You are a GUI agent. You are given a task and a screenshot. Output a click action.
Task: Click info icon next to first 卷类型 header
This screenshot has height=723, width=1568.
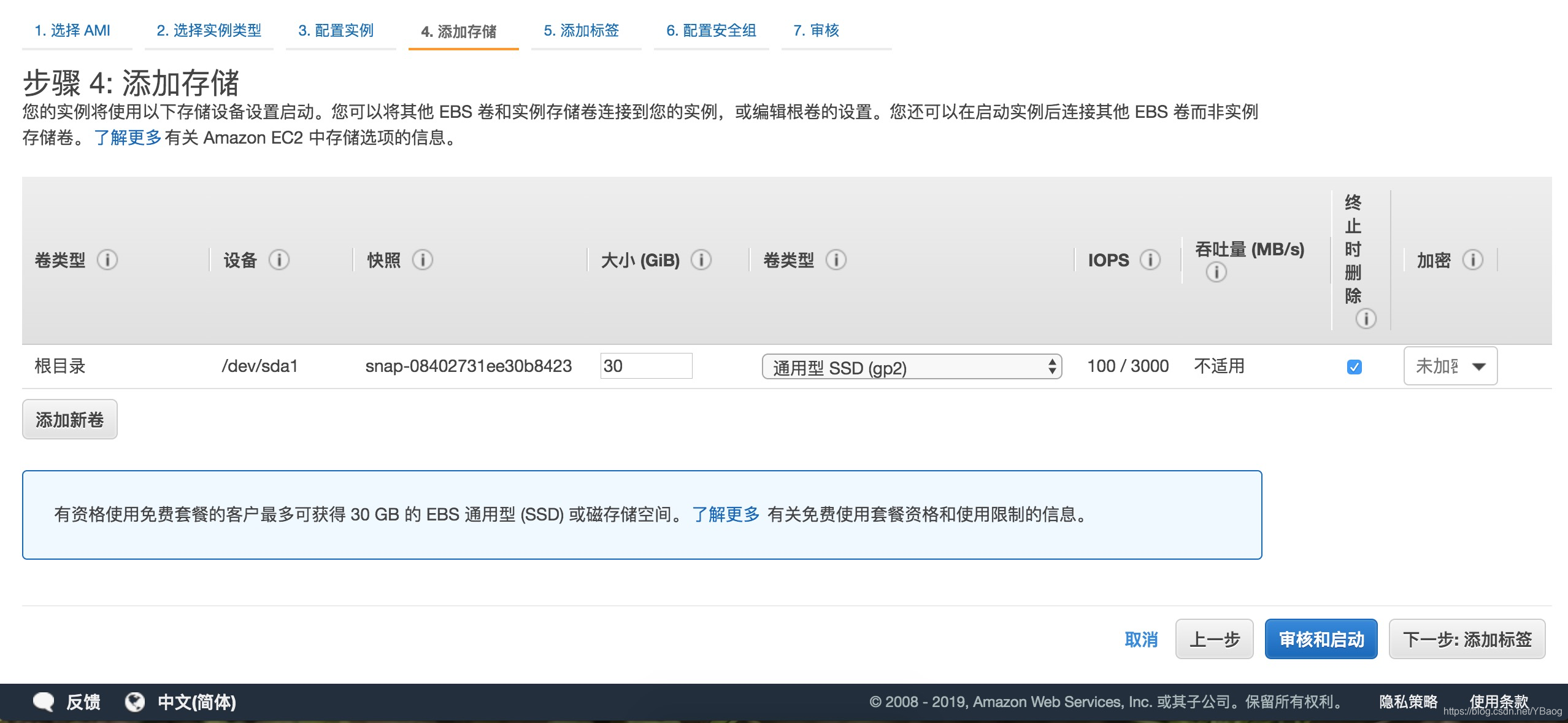coord(107,260)
